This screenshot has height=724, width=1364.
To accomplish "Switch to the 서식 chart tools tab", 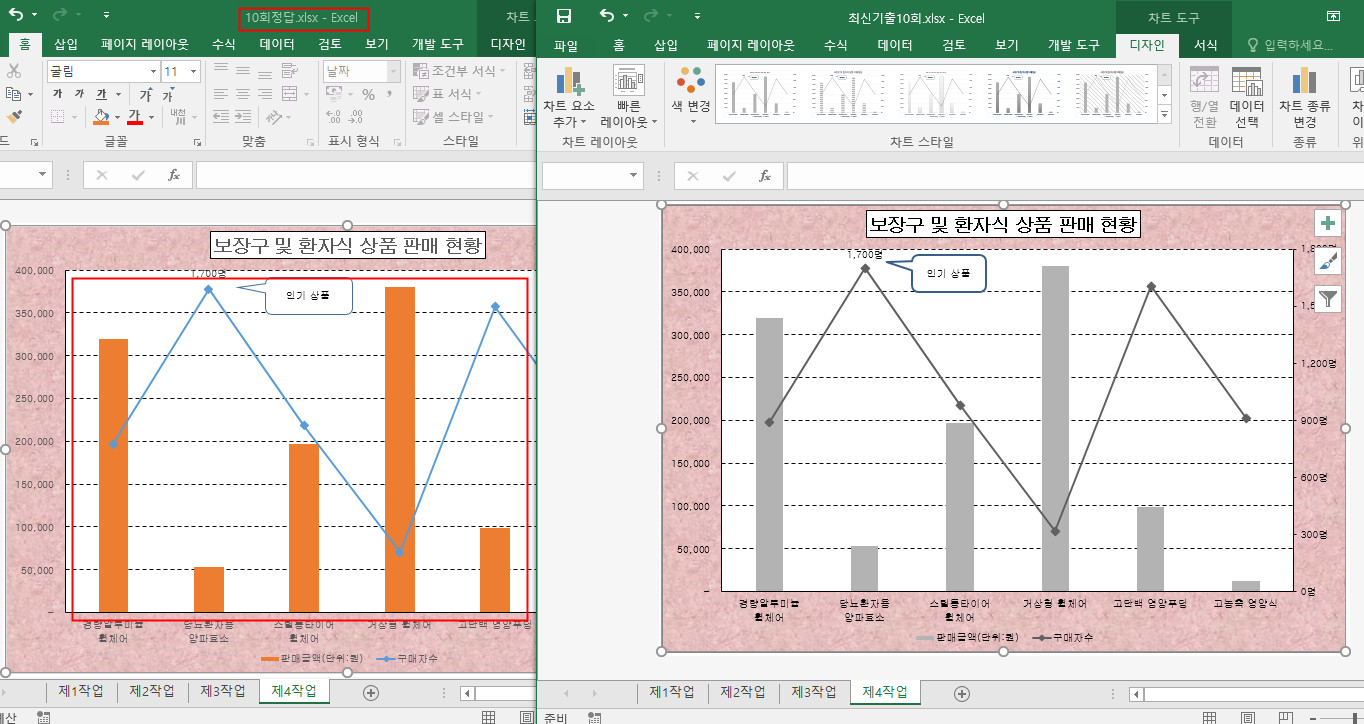I will point(1206,45).
